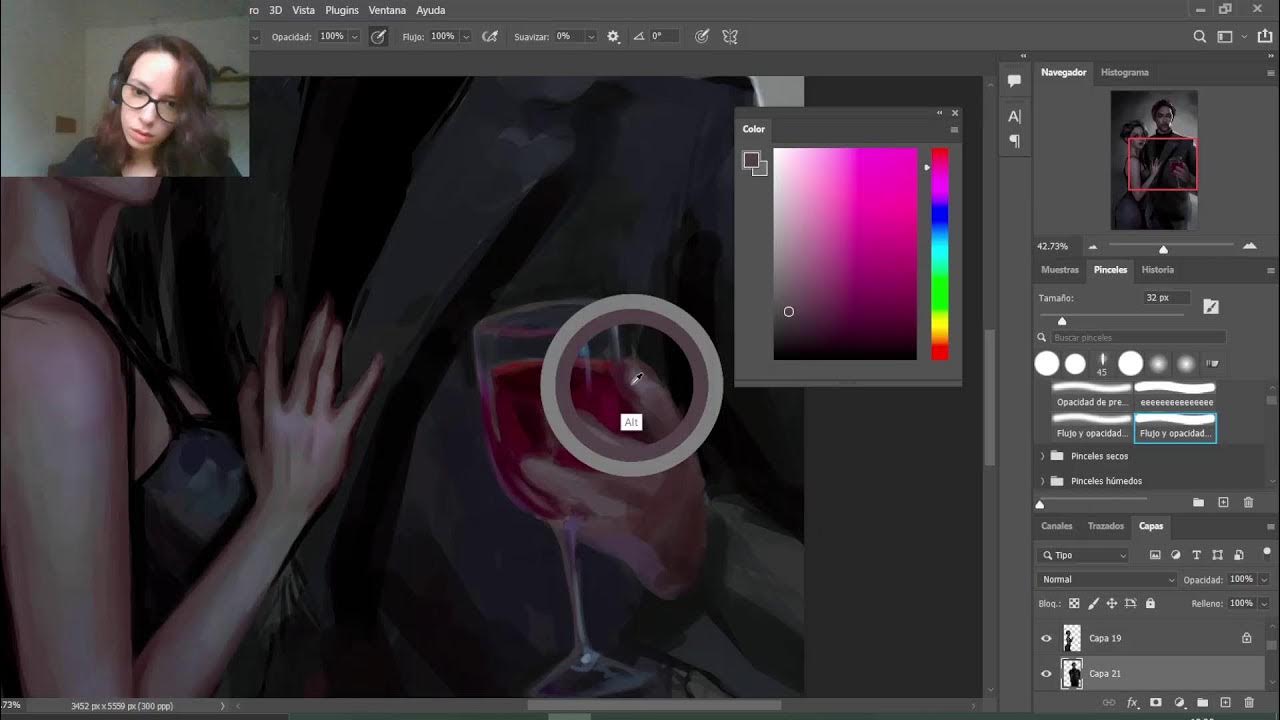Enable airbrush-style build-up icon after Flujo

[490, 36]
